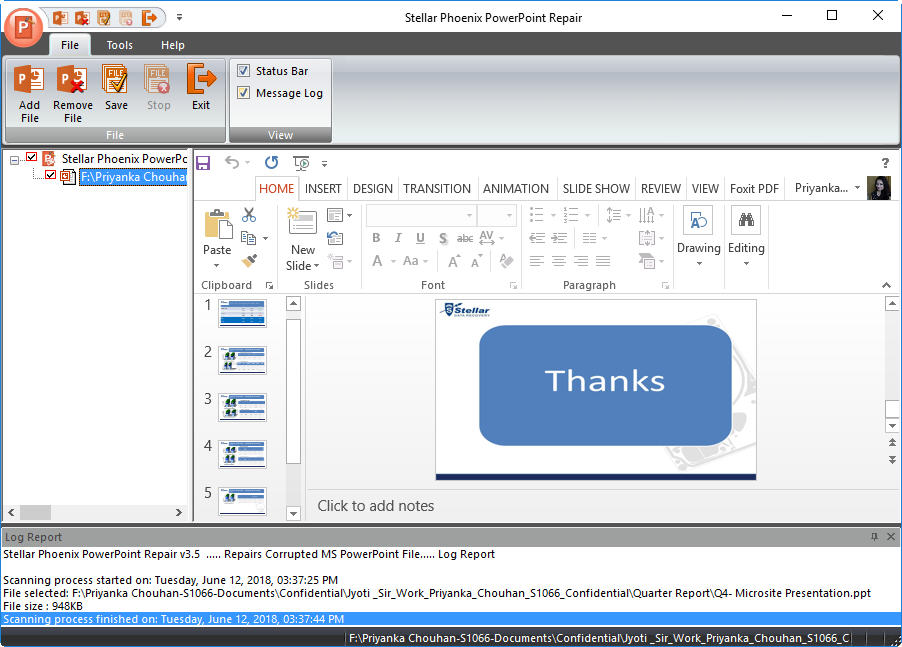Click the Bold B icon

376,238
